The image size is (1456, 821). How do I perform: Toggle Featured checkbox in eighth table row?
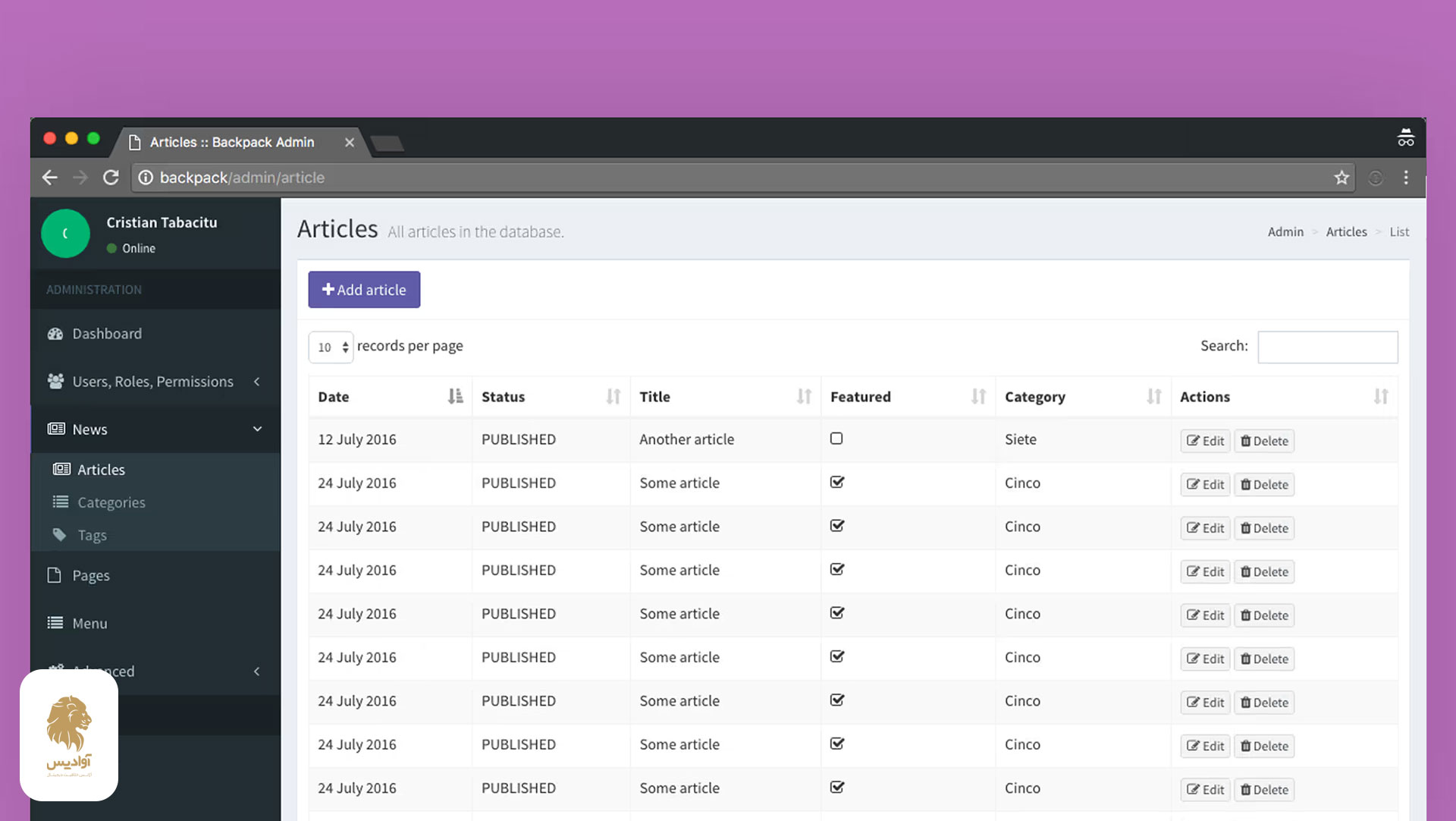click(x=837, y=744)
